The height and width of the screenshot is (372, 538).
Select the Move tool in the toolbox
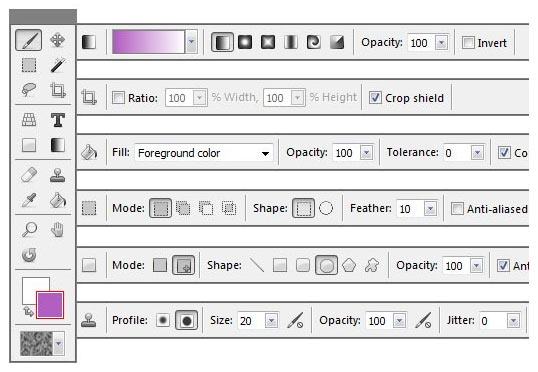pos(57,40)
